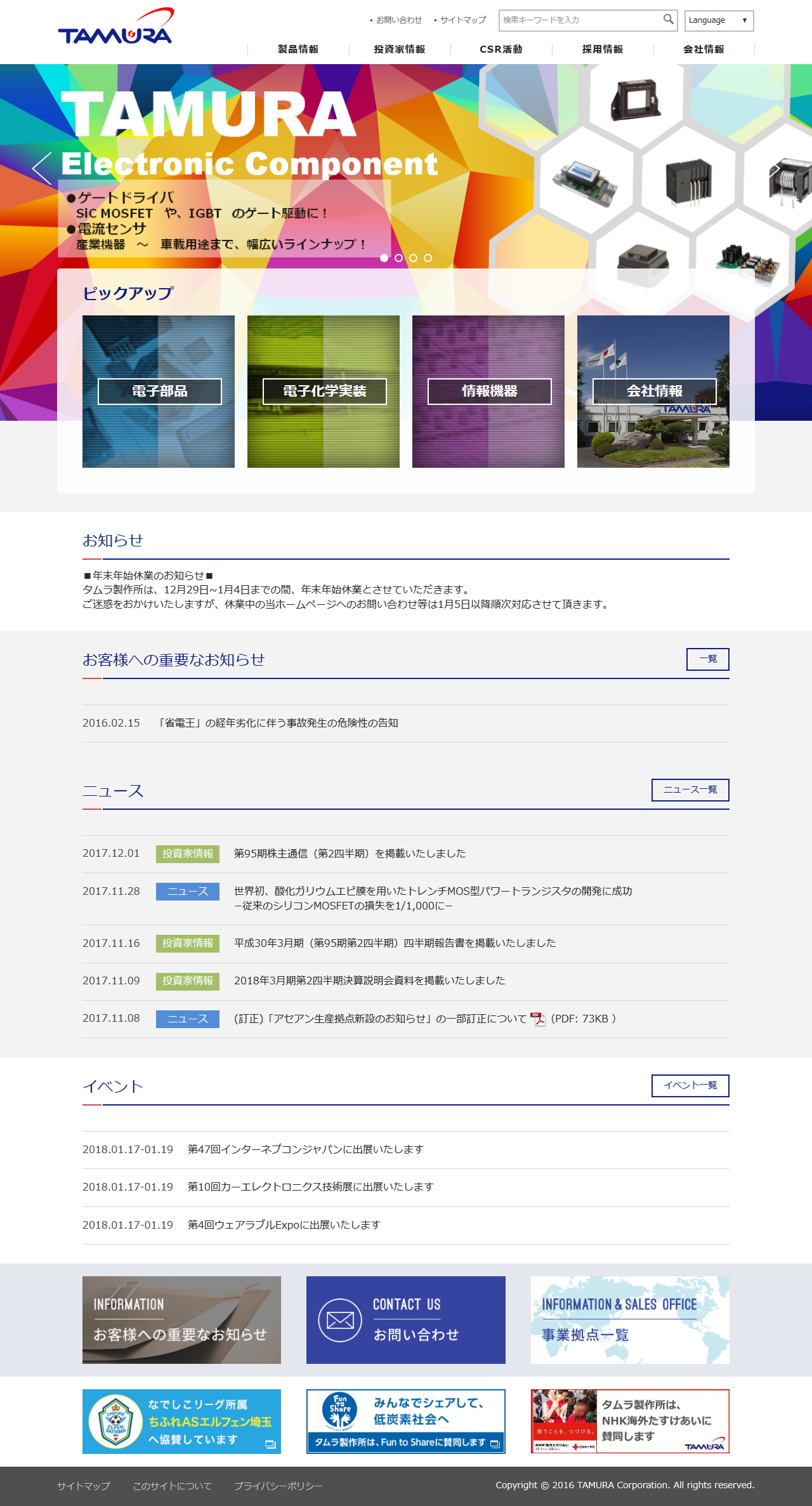
Task: Go to previous slide with left arrow
Action: [42, 168]
